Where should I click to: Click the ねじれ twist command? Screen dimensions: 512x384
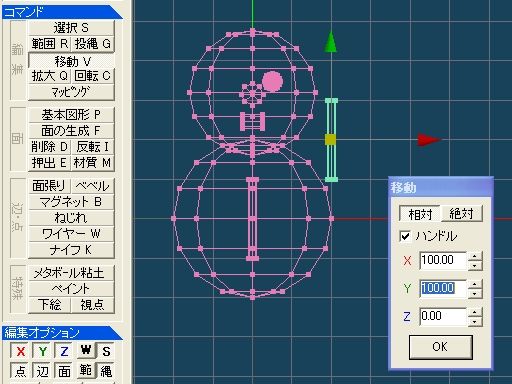click(x=71, y=218)
